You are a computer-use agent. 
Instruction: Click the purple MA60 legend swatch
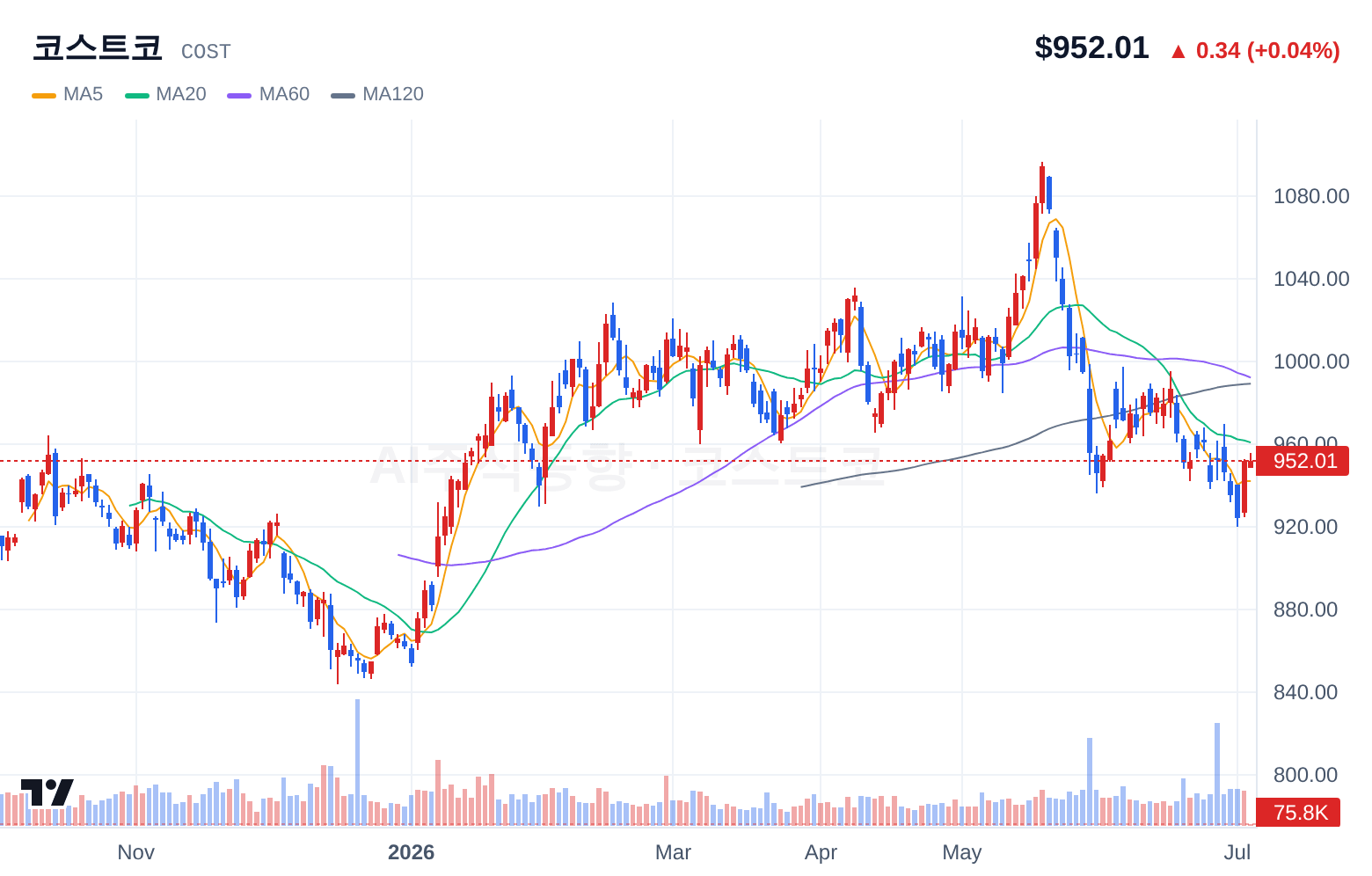point(239,95)
